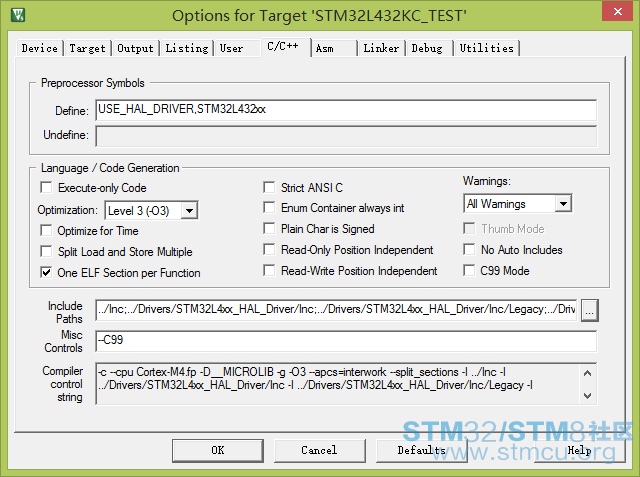This screenshot has width=640, height=477.
Task: Enable Optimize for Time
Action: click(x=46, y=231)
